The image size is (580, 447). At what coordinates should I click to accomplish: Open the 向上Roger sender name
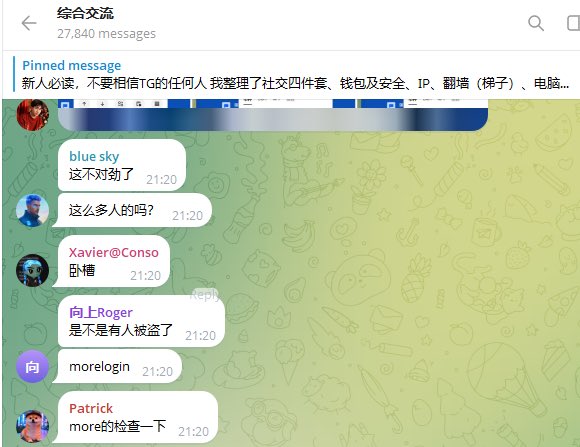(101, 313)
